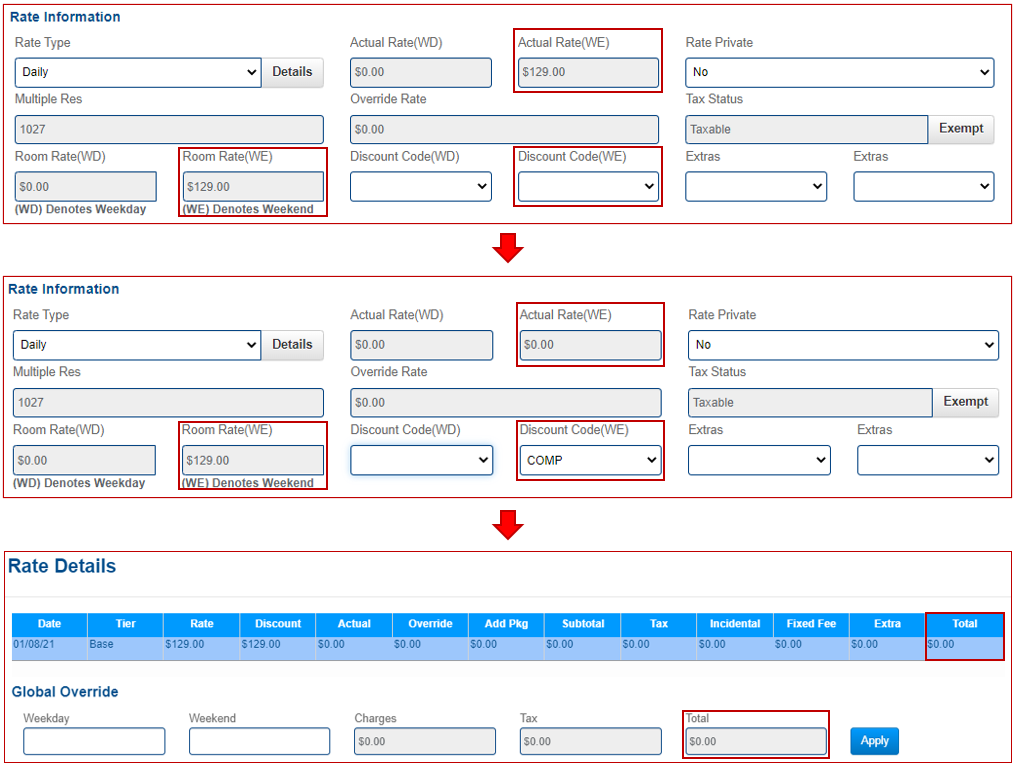Click Multiple Res 1027 field in the COMP panel
This screenshot has width=1019, height=770.
click(x=168, y=402)
